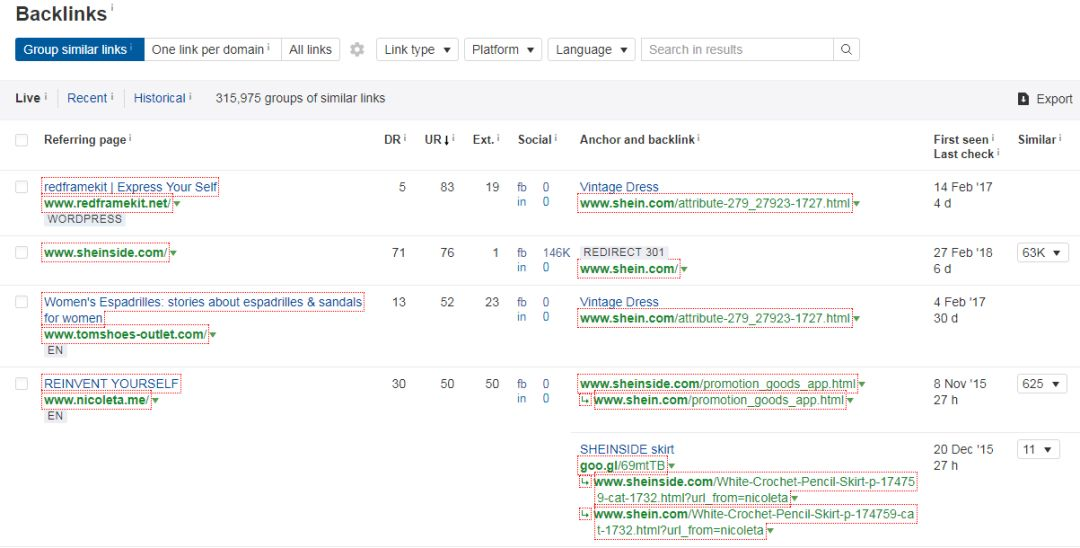Screen dimensions: 1080x548
Task: Click the SHEINSIDE skirt anchor link
Action: [627, 450]
